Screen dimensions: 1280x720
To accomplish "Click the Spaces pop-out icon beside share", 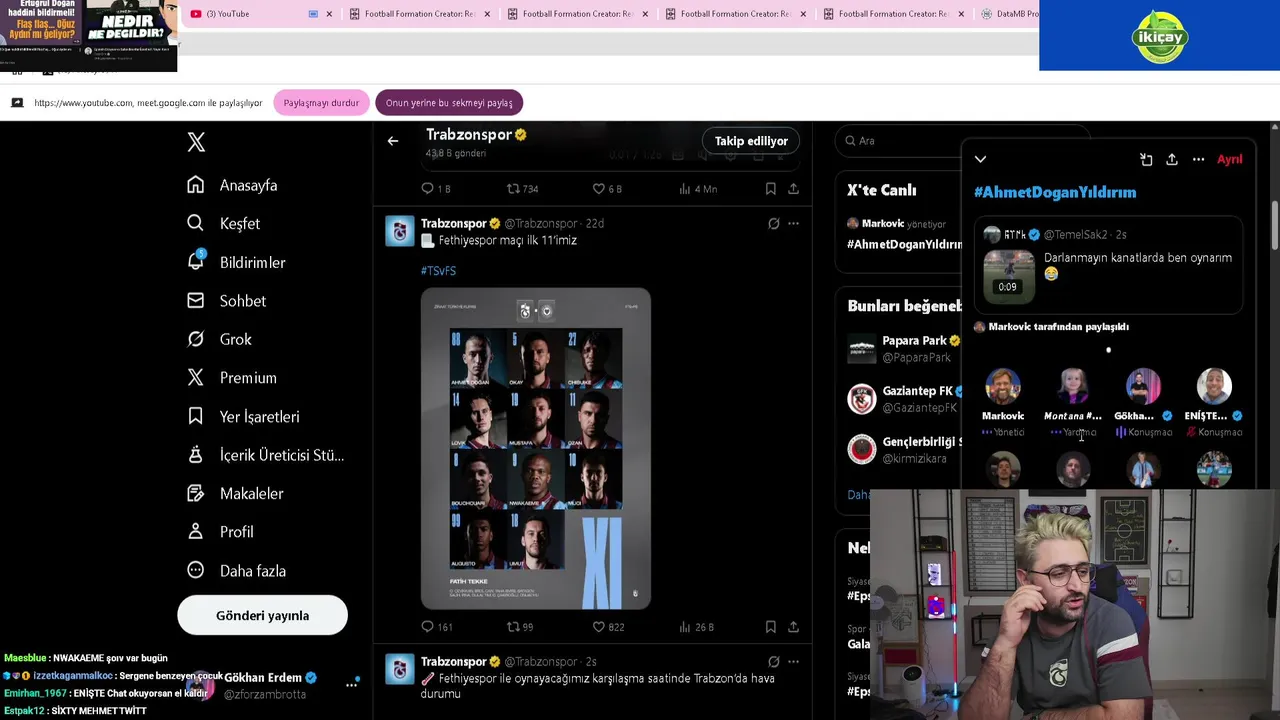I will (1146, 159).
